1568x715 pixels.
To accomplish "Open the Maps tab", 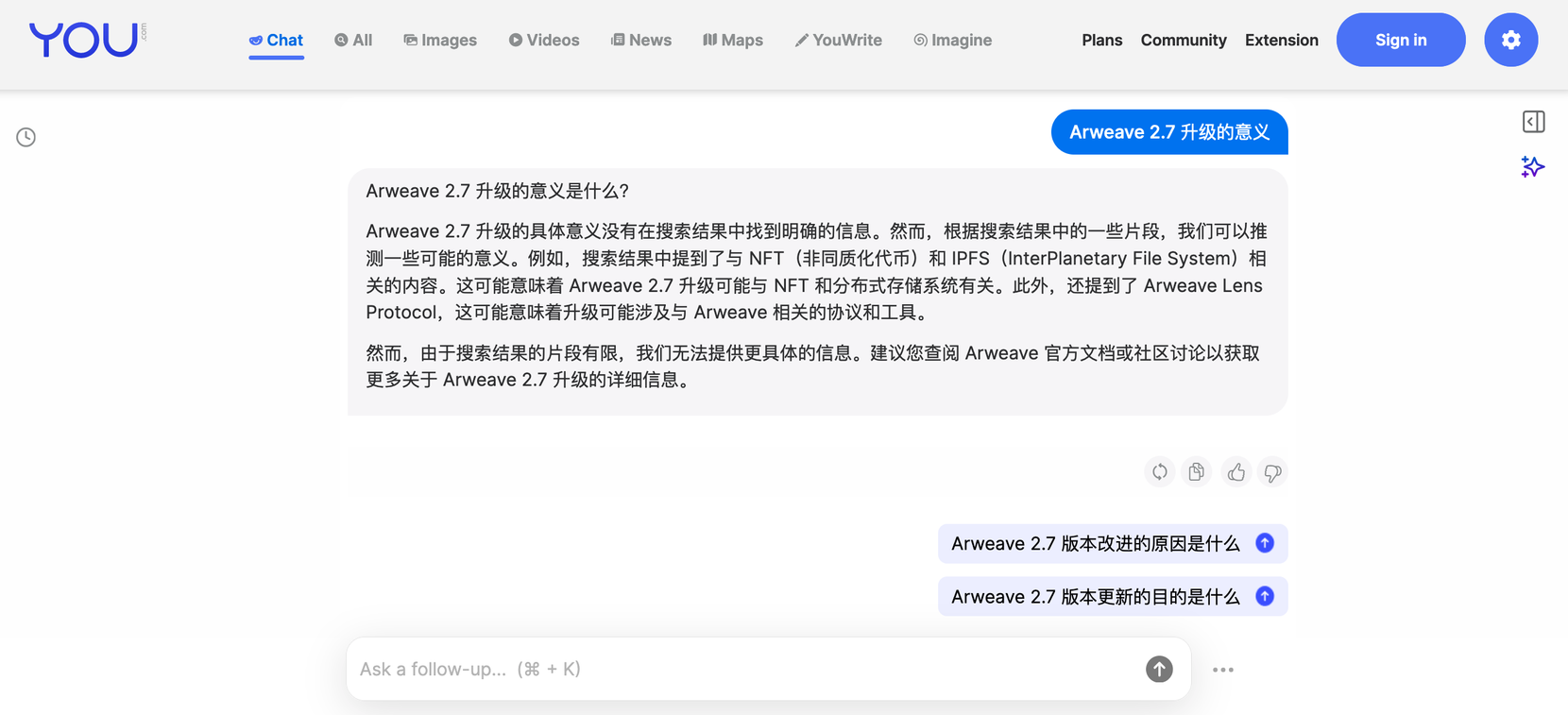I will (x=733, y=41).
